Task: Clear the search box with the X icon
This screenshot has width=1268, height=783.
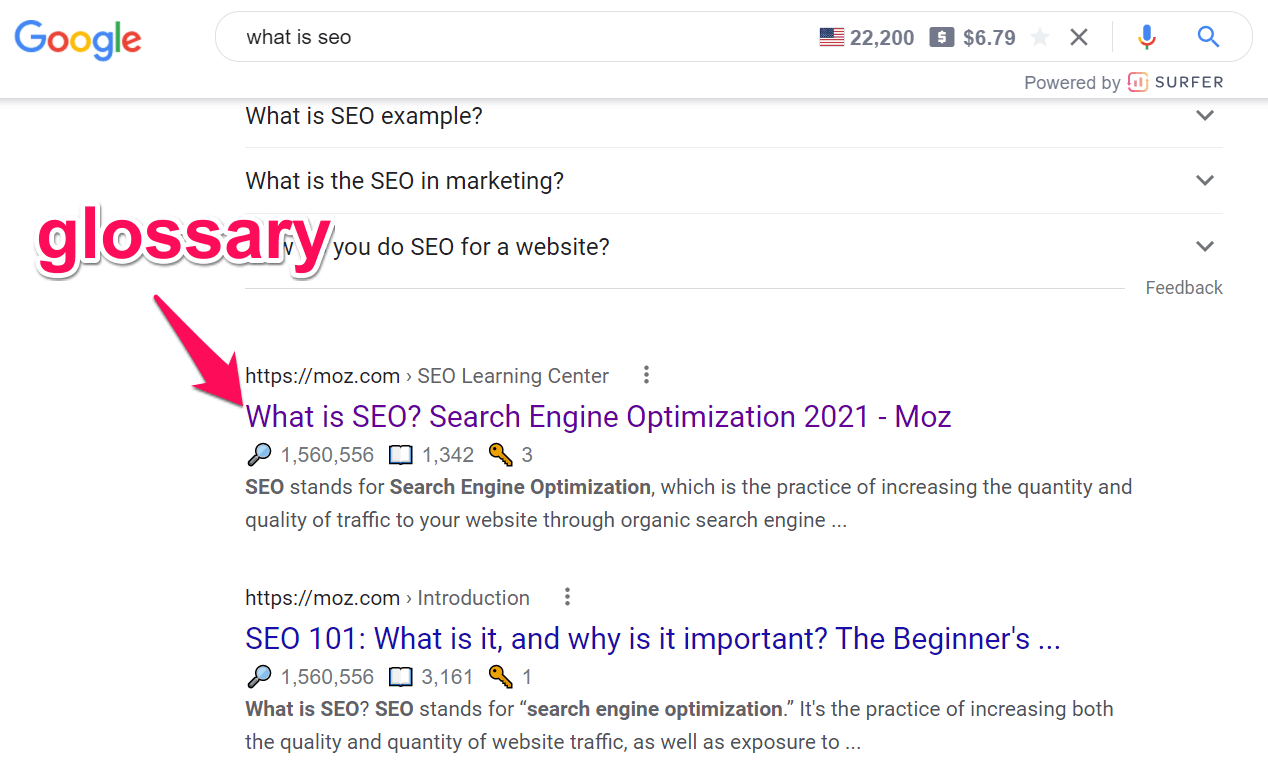Action: [1079, 38]
